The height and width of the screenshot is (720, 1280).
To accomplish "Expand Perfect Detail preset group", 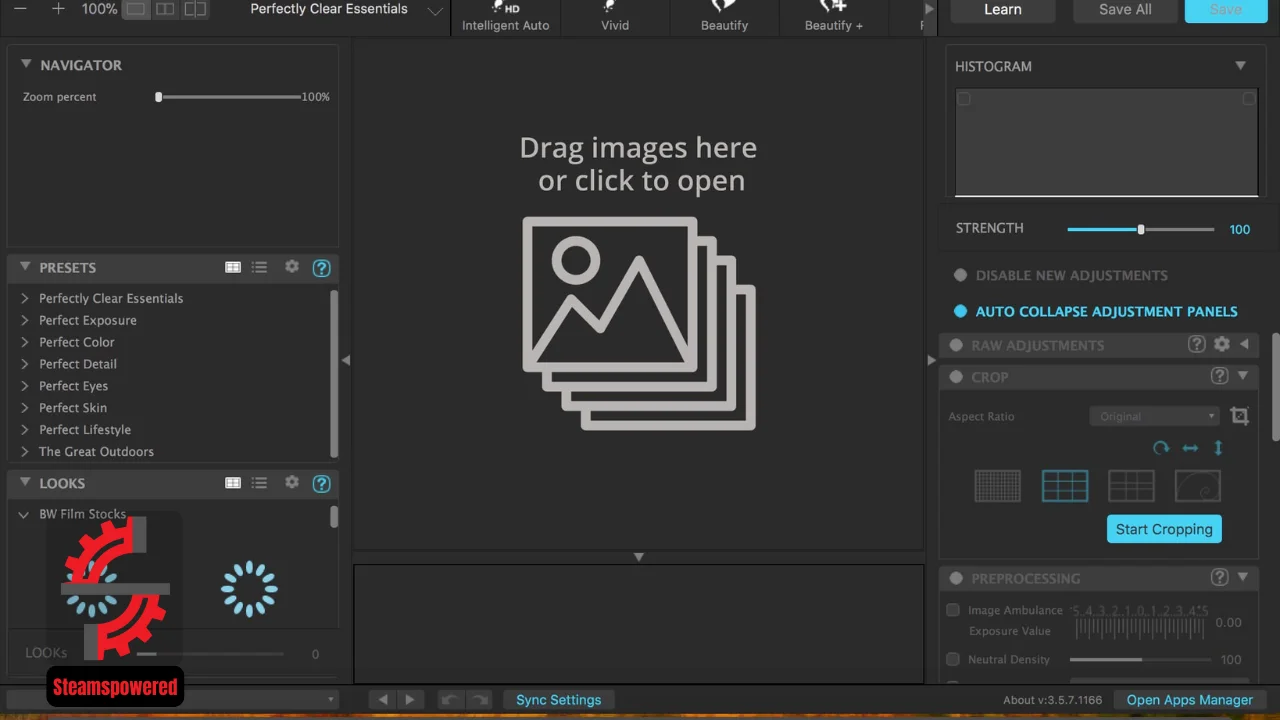I will click(25, 364).
